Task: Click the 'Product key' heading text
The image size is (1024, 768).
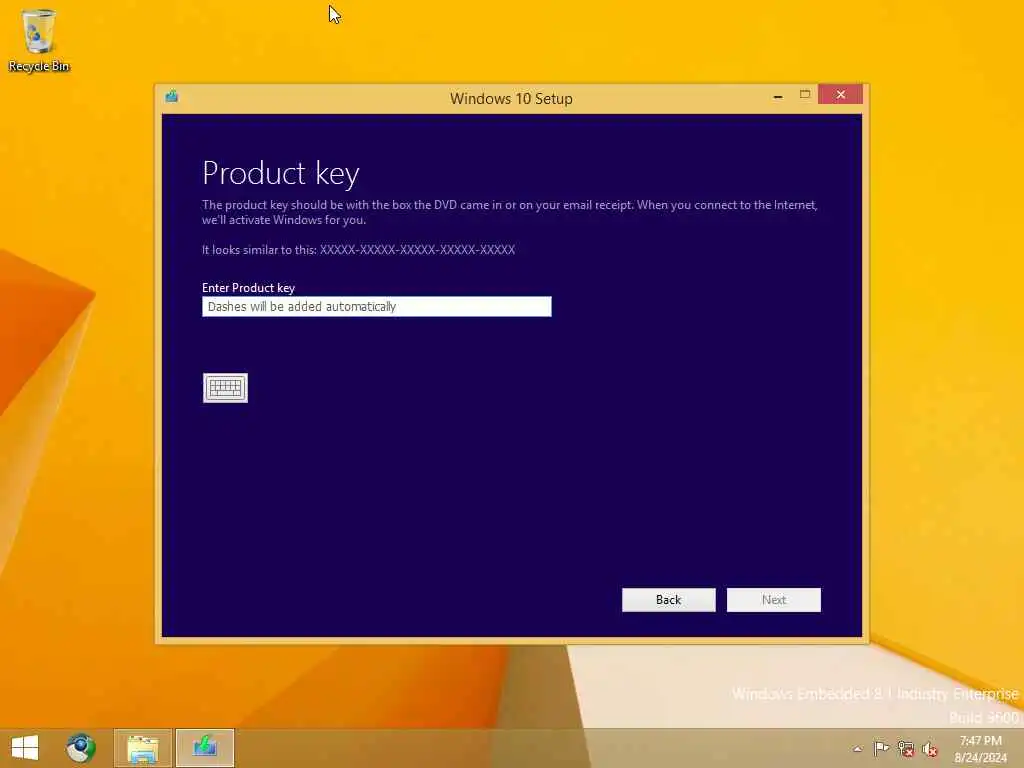Action: point(281,174)
